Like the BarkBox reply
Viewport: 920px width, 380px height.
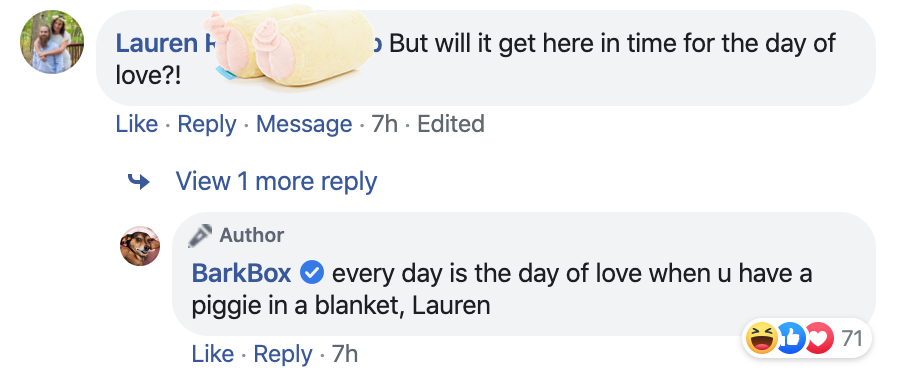(x=212, y=354)
